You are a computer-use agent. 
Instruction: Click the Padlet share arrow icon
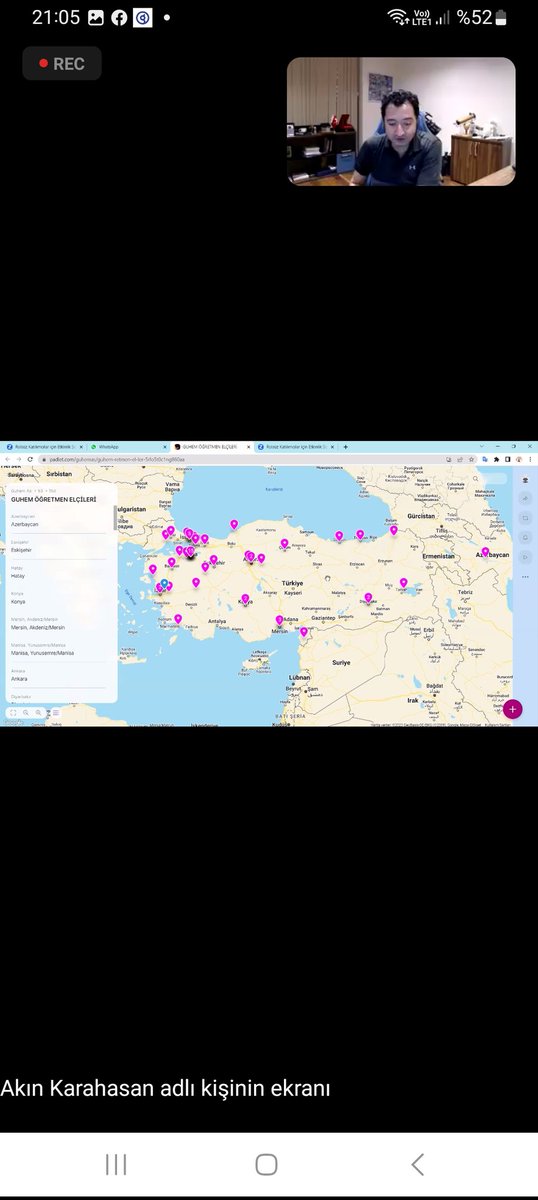[525, 499]
